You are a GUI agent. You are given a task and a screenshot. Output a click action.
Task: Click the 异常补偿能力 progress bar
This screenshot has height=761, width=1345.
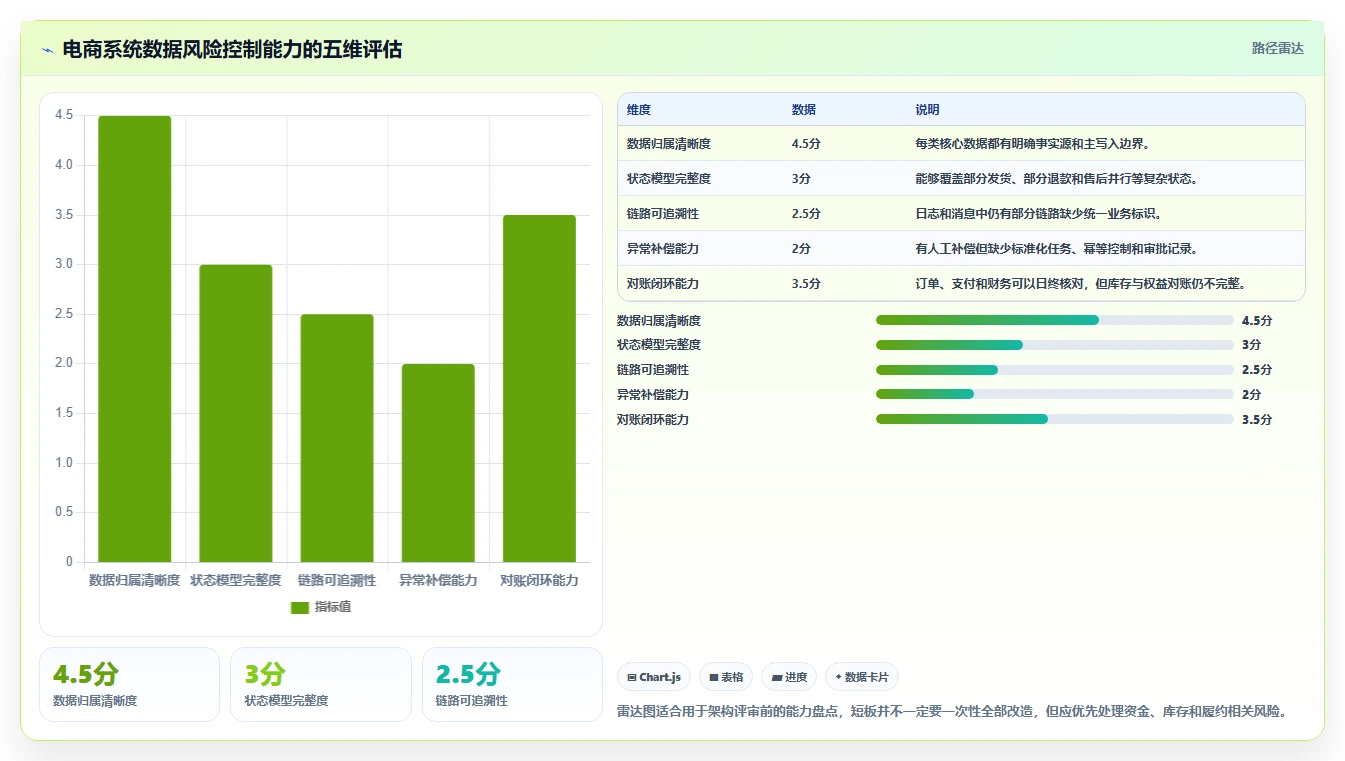click(x=1055, y=394)
